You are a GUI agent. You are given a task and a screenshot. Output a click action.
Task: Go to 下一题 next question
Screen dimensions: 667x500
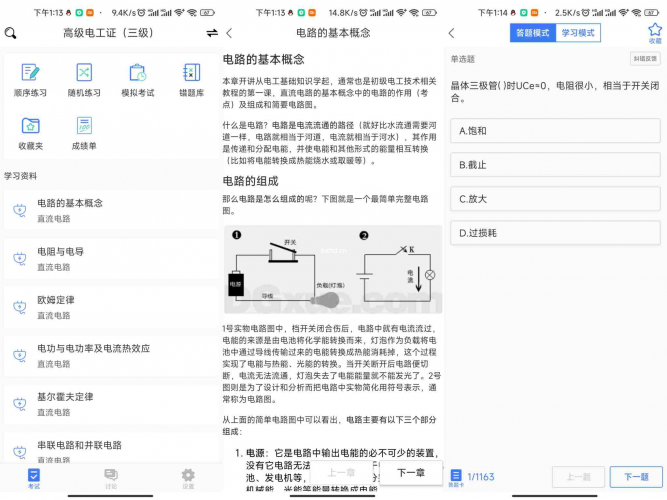[x=636, y=477]
